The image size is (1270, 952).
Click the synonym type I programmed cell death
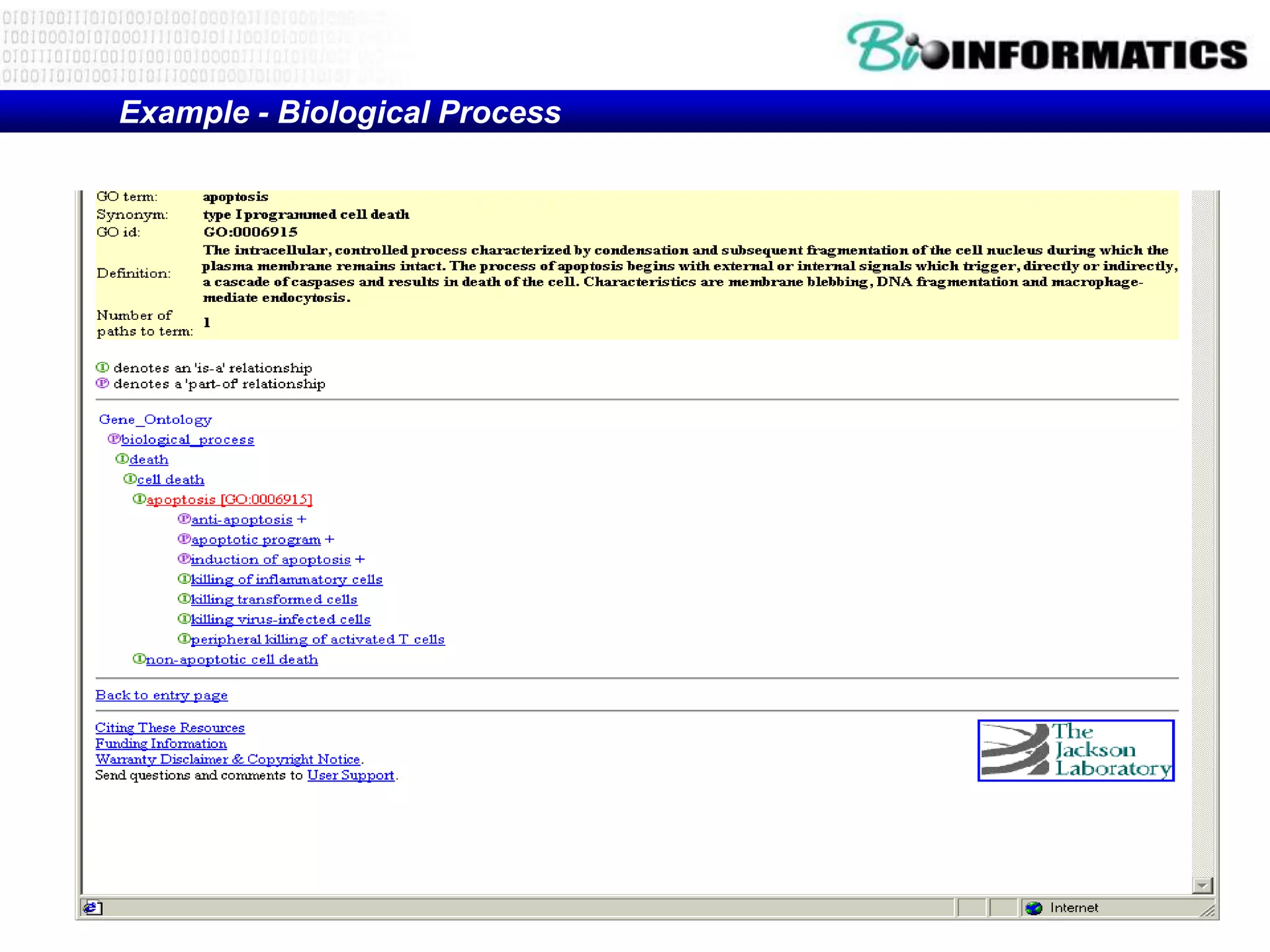[306, 214]
